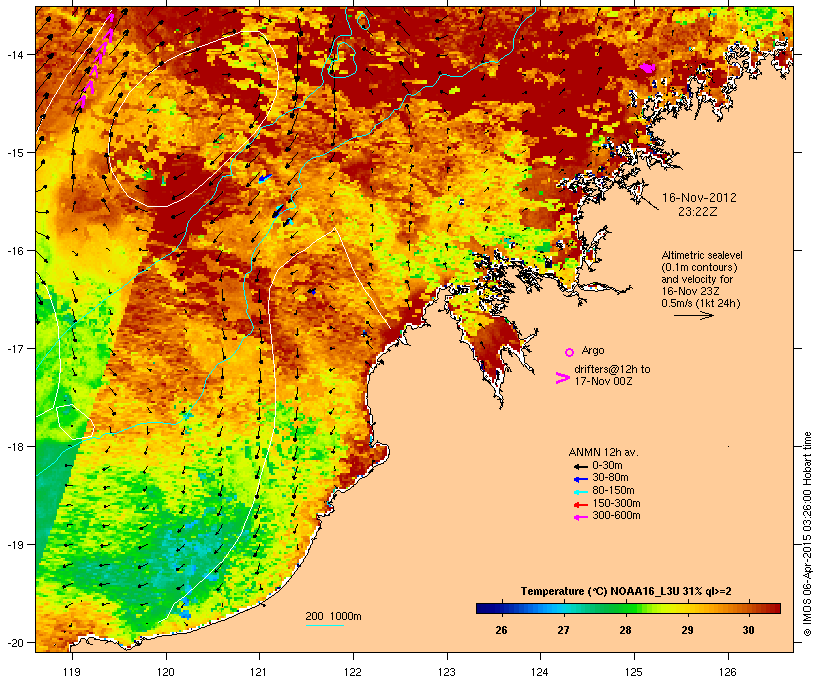Click the (0.1m contours) text
The width and height of the screenshot is (820, 680).
(x=700, y=267)
